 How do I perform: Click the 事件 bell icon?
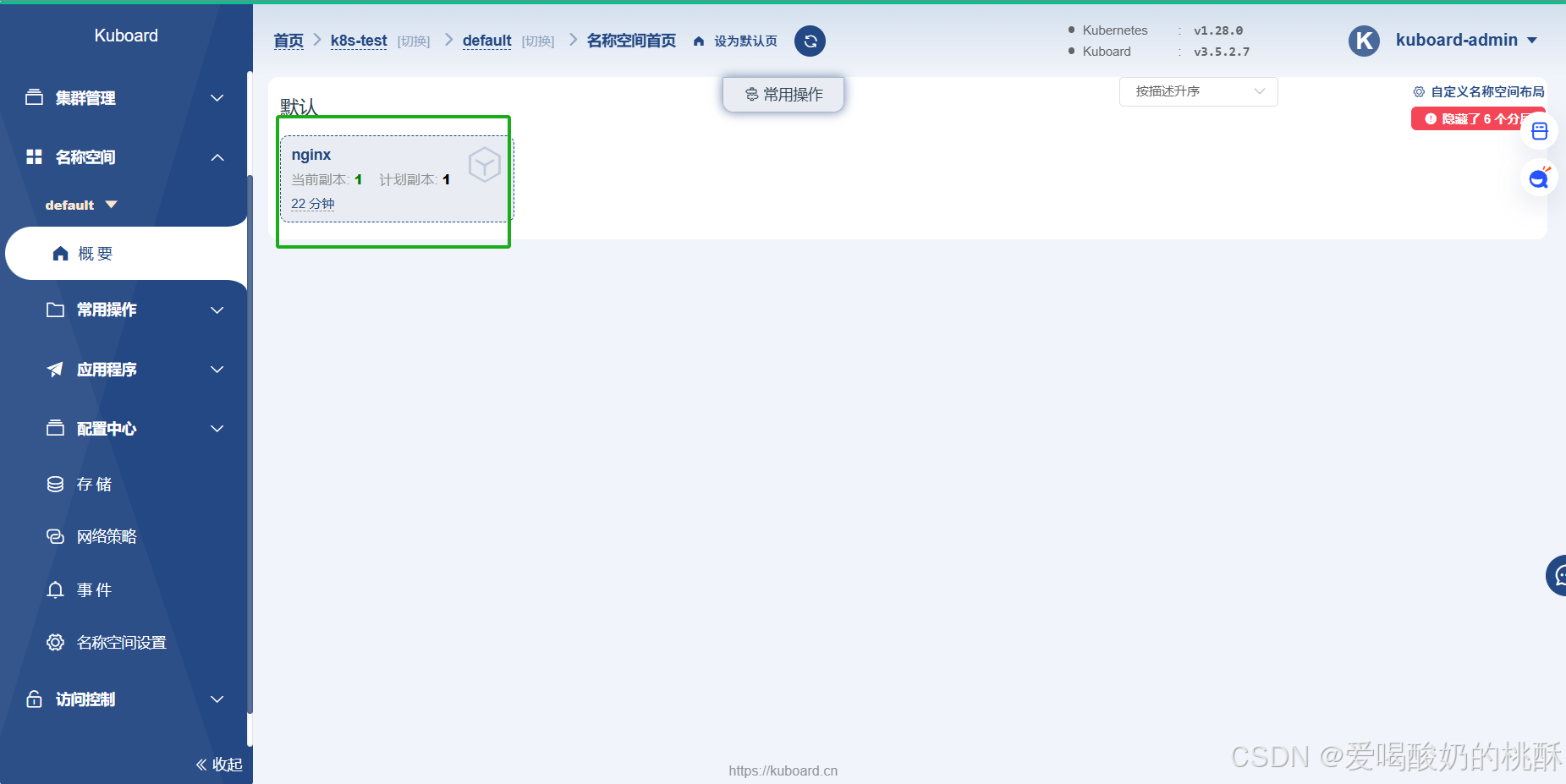(55, 589)
